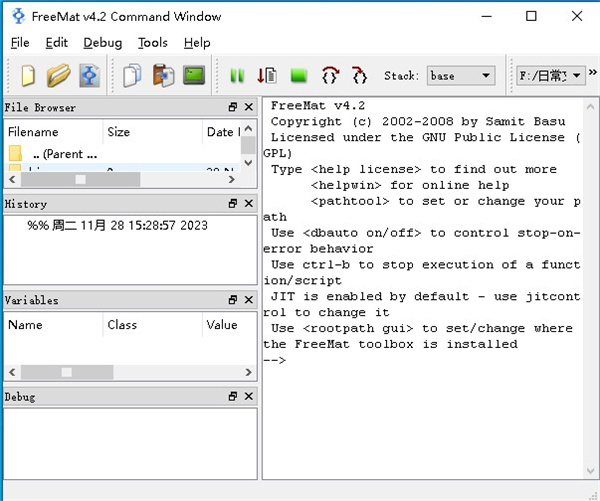Open the Debug menu
The height and width of the screenshot is (501, 600).
coord(102,43)
